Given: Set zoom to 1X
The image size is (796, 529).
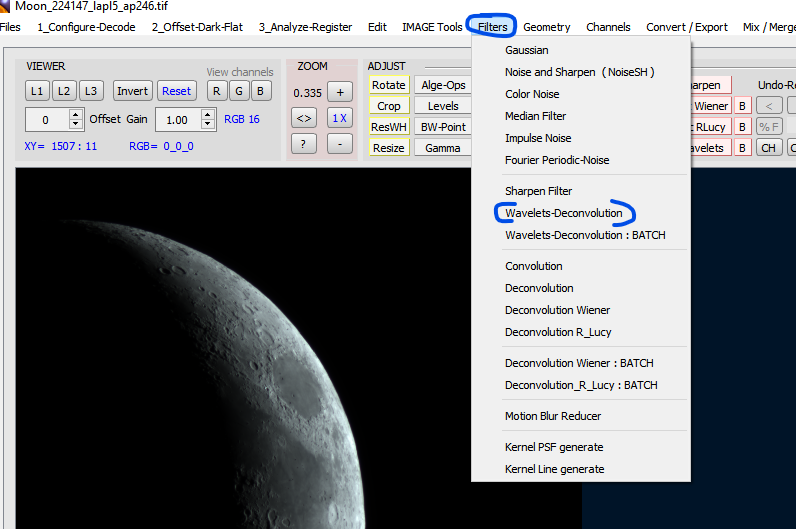Looking at the screenshot, I should 340,118.
